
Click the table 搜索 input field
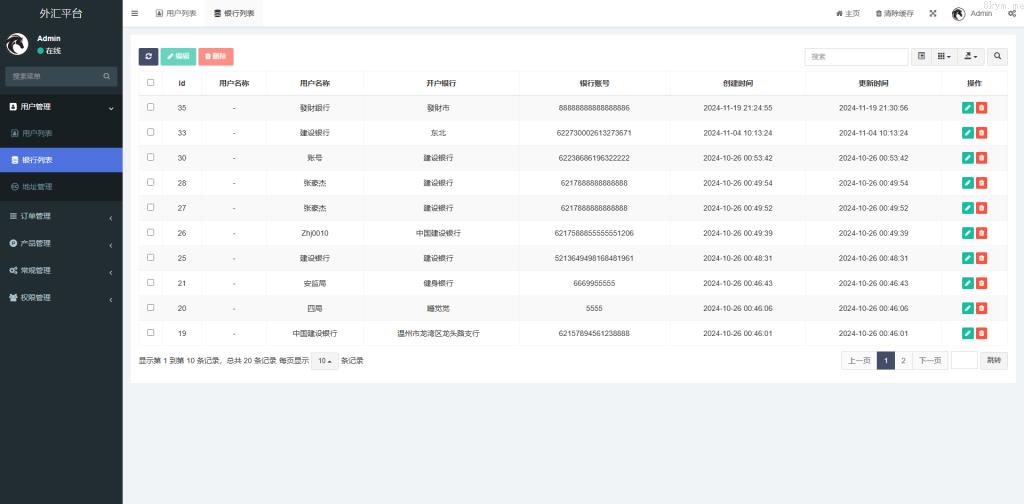pyautogui.click(x=856, y=57)
